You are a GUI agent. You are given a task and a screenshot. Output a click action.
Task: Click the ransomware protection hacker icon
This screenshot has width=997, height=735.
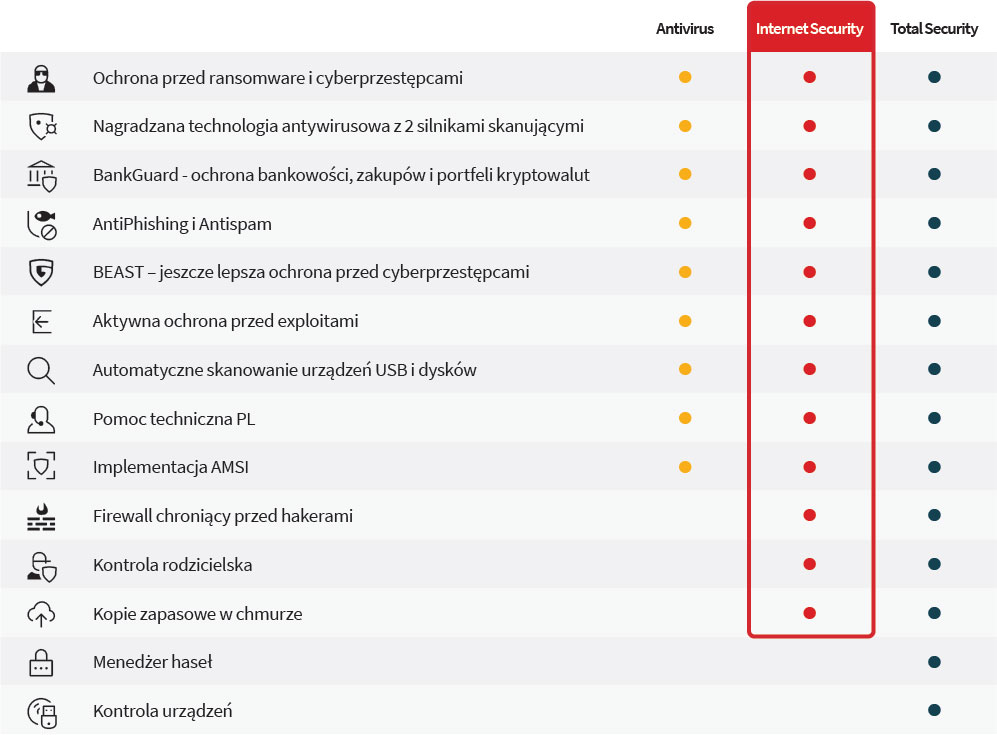coord(41,77)
